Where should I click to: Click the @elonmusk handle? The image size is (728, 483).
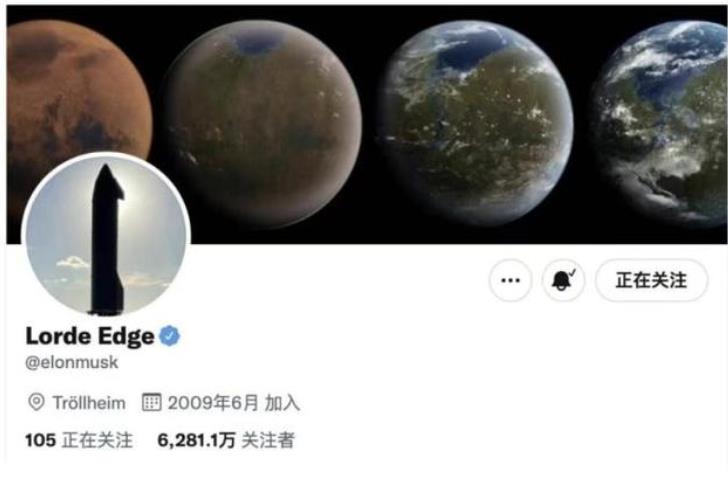click(x=72, y=362)
